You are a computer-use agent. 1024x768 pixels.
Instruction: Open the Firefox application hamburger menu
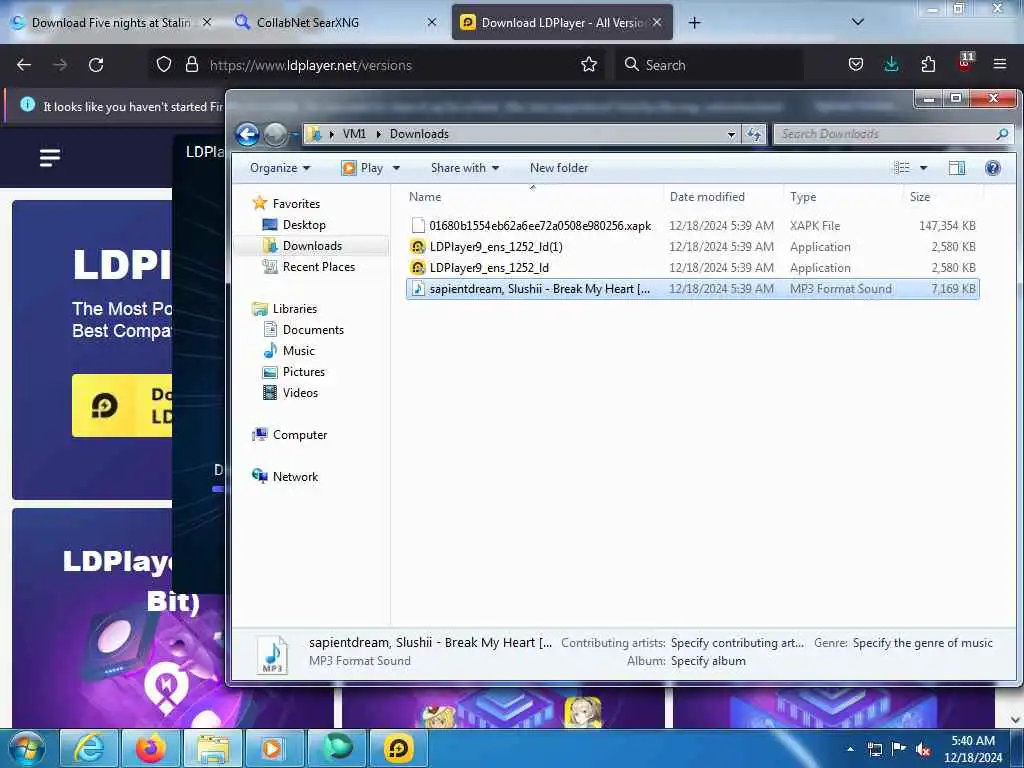999,64
